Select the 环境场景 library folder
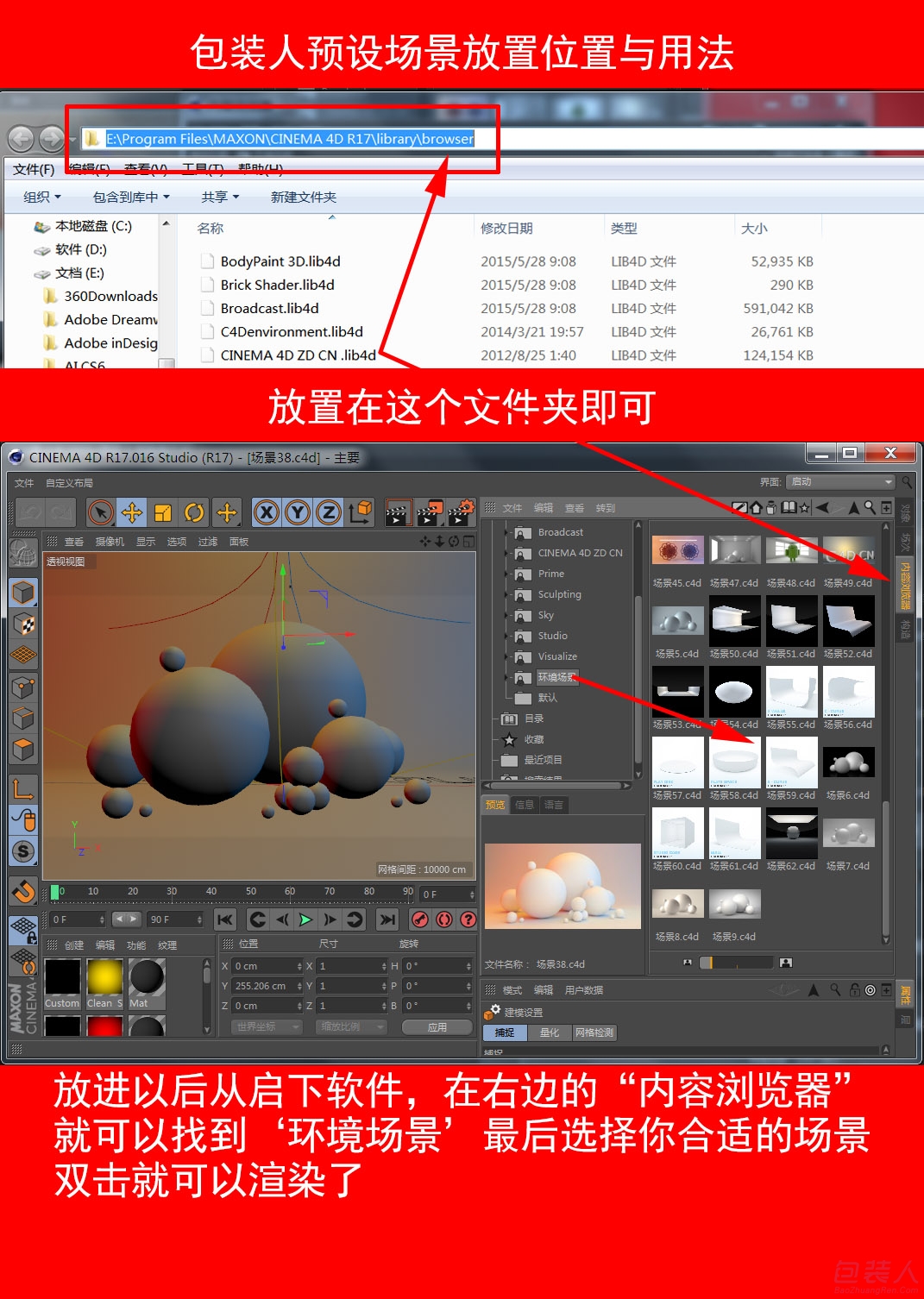This screenshot has width=924, height=1299. point(556,677)
